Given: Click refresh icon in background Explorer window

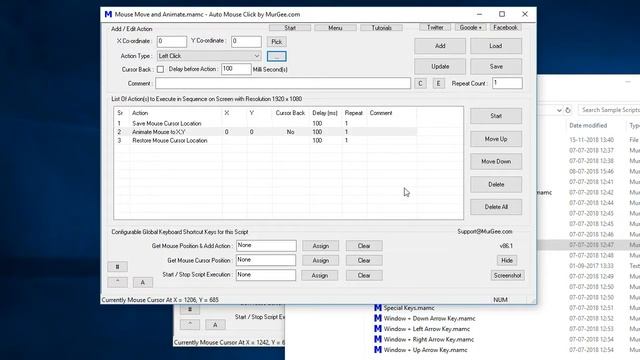Looking at the screenshot, I should pos(568,110).
